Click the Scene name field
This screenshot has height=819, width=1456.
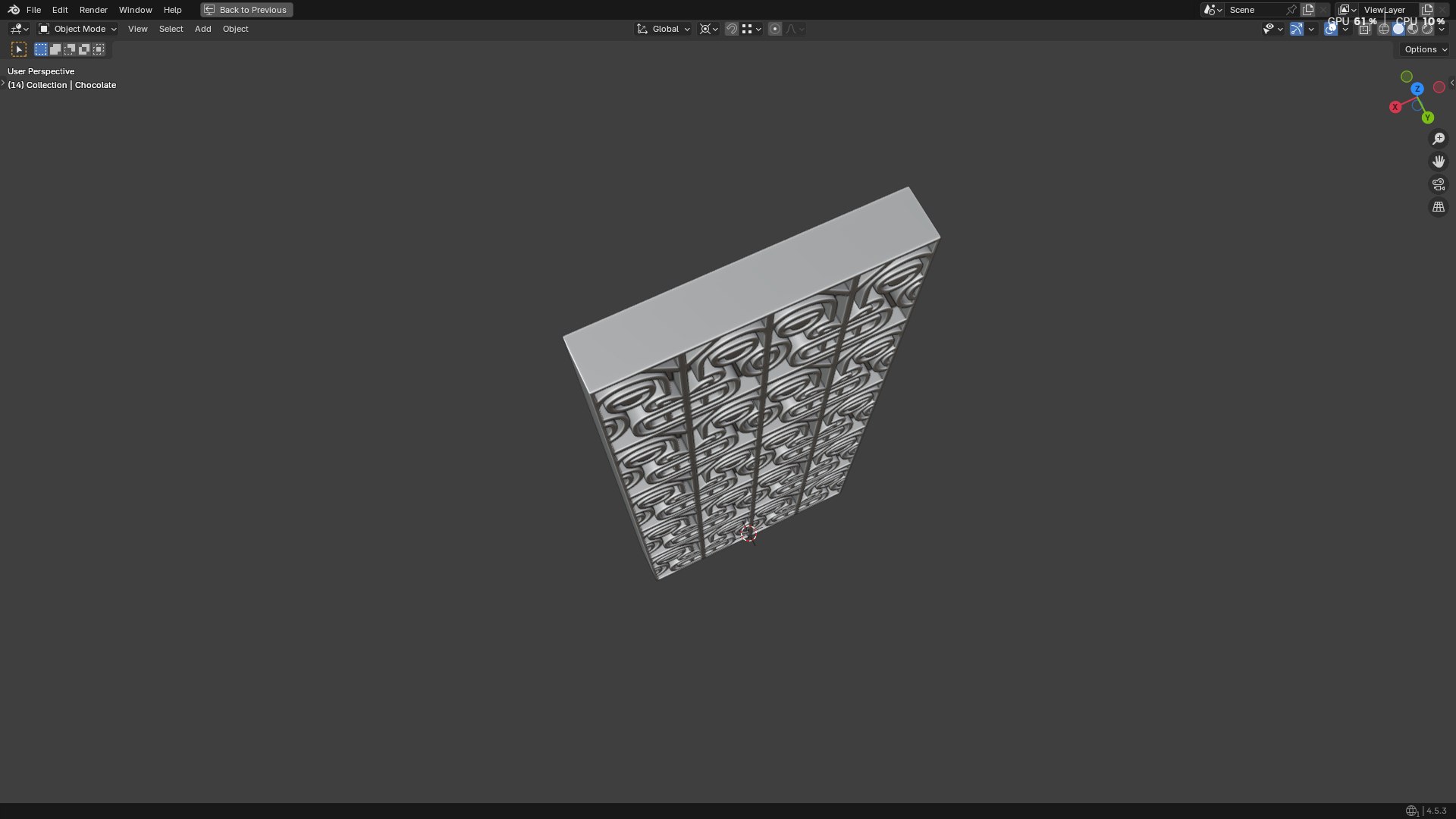click(x=1254, y=10)
